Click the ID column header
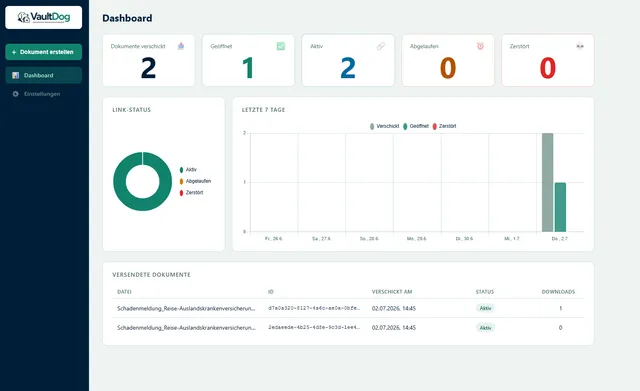The image size is (640, 391). tap(271, 292)
